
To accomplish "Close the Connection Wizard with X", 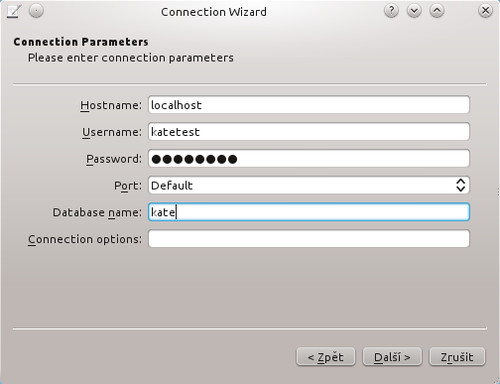I will (485, 11).
